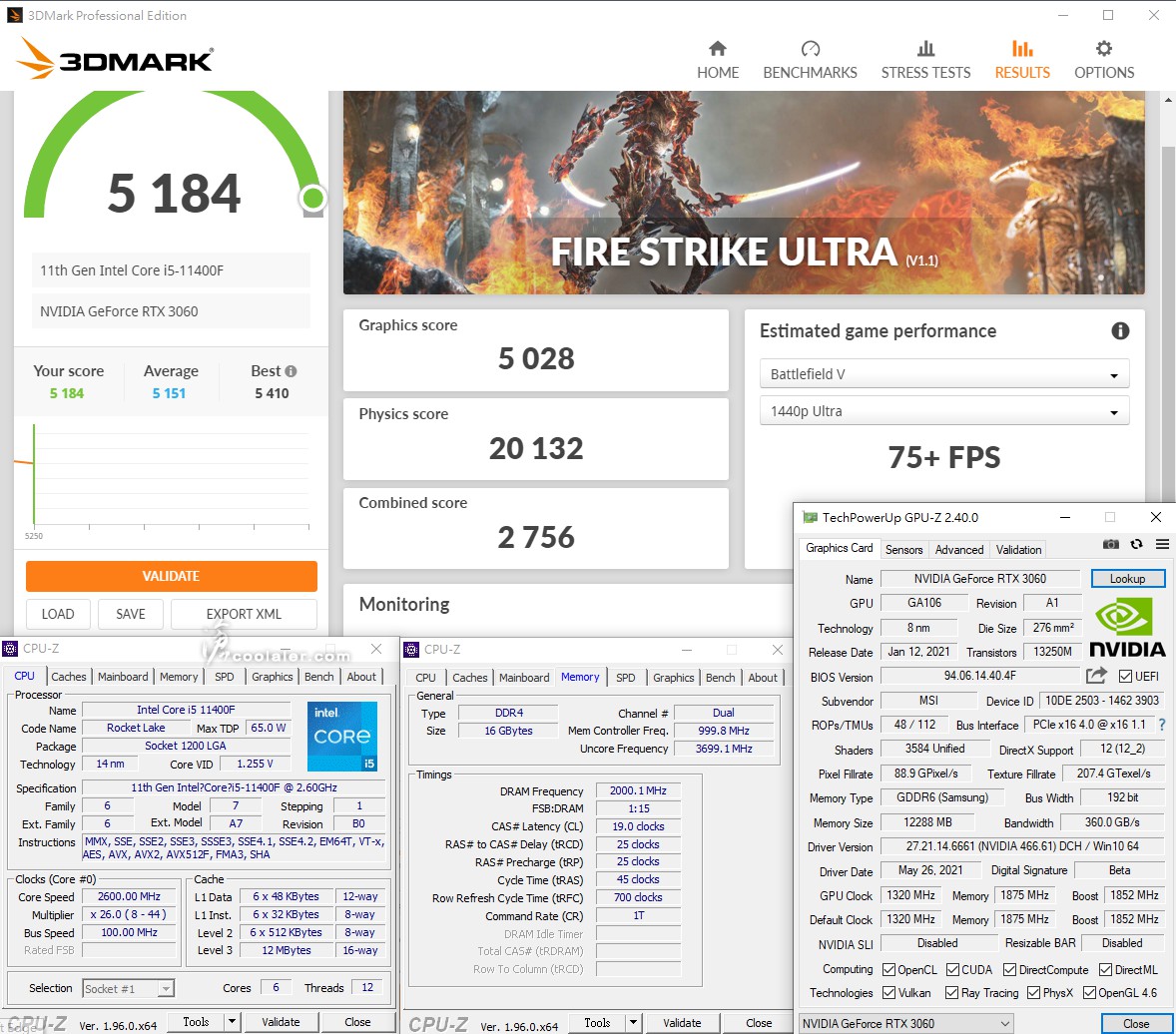The height and width of the screenshot is (1034, 1176).
Task: Click the Intel Core i5 logo in CPU-Z
Action: pyautogui.click(x=342, y=737)
